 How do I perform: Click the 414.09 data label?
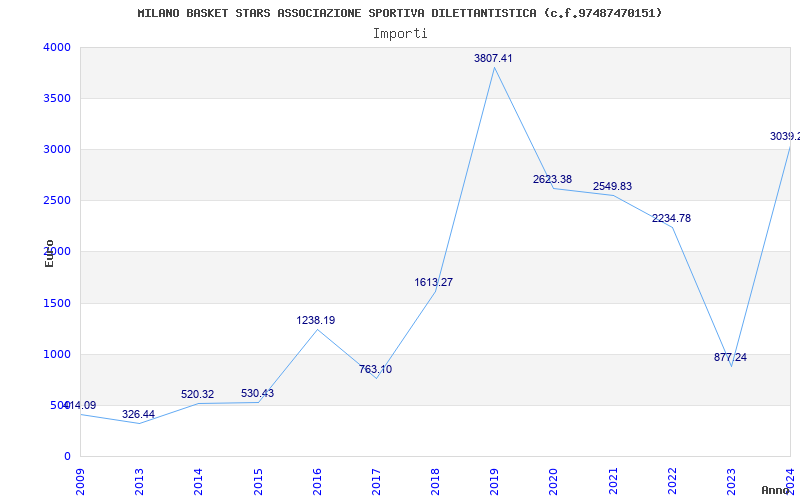pyautogui.click(x=80, y=405)
